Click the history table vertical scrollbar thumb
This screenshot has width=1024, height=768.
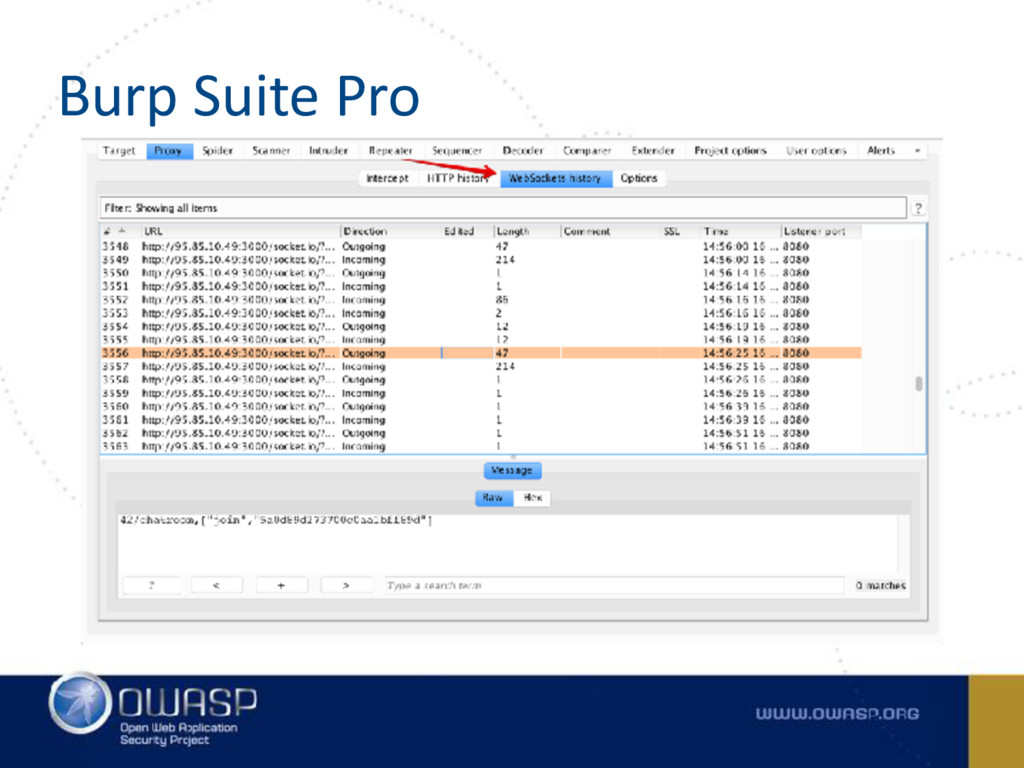click(x=920, y=383)
